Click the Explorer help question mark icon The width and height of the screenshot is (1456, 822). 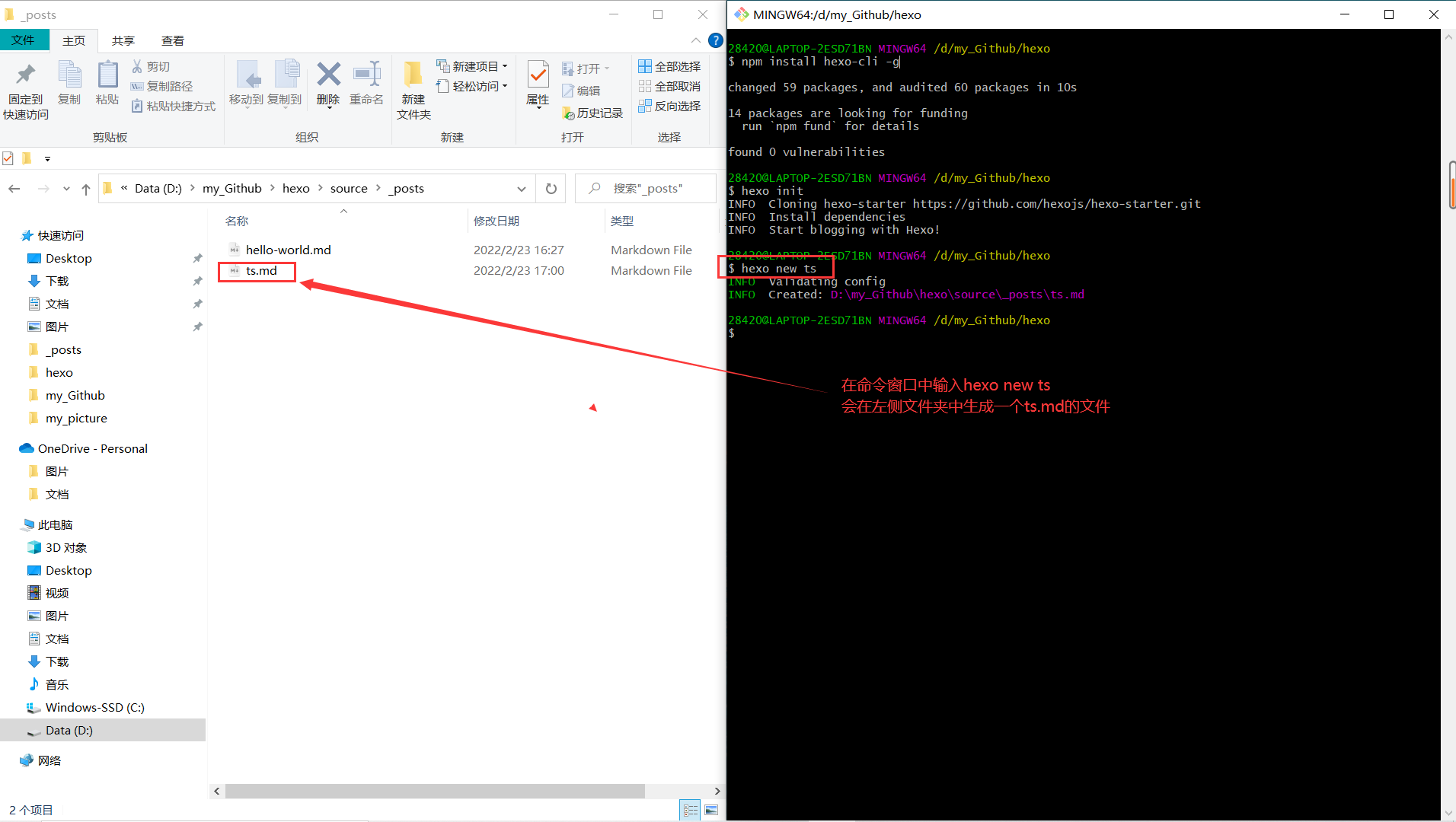[715, 40]
